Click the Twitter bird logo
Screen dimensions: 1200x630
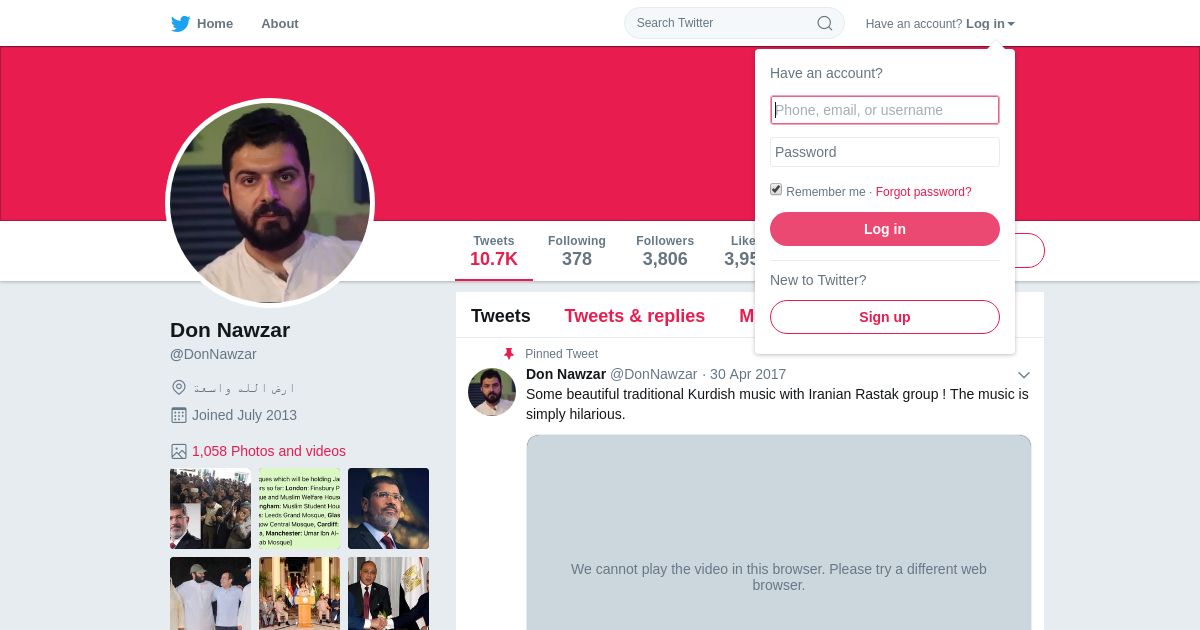(x=180, y=24)
